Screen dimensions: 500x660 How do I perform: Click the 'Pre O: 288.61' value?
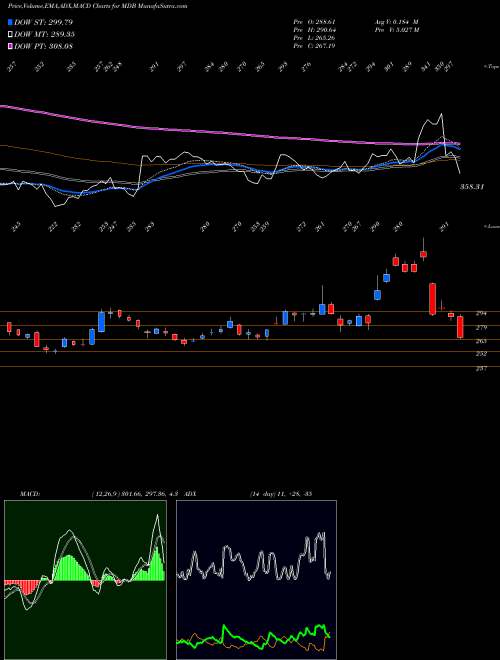[x=314, y=22]
